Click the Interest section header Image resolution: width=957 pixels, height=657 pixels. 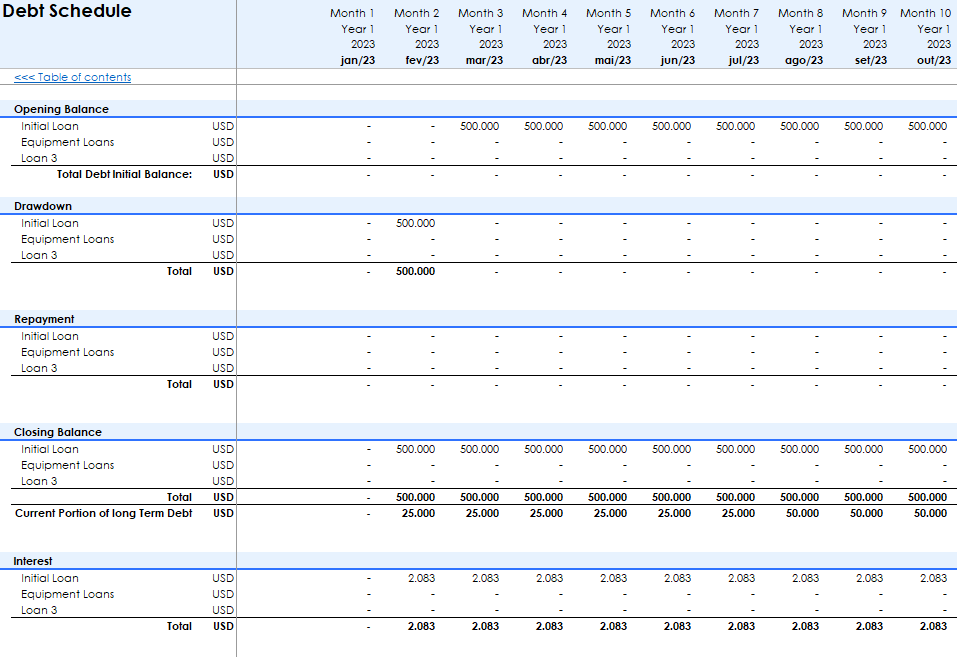(x=33, y=561)
